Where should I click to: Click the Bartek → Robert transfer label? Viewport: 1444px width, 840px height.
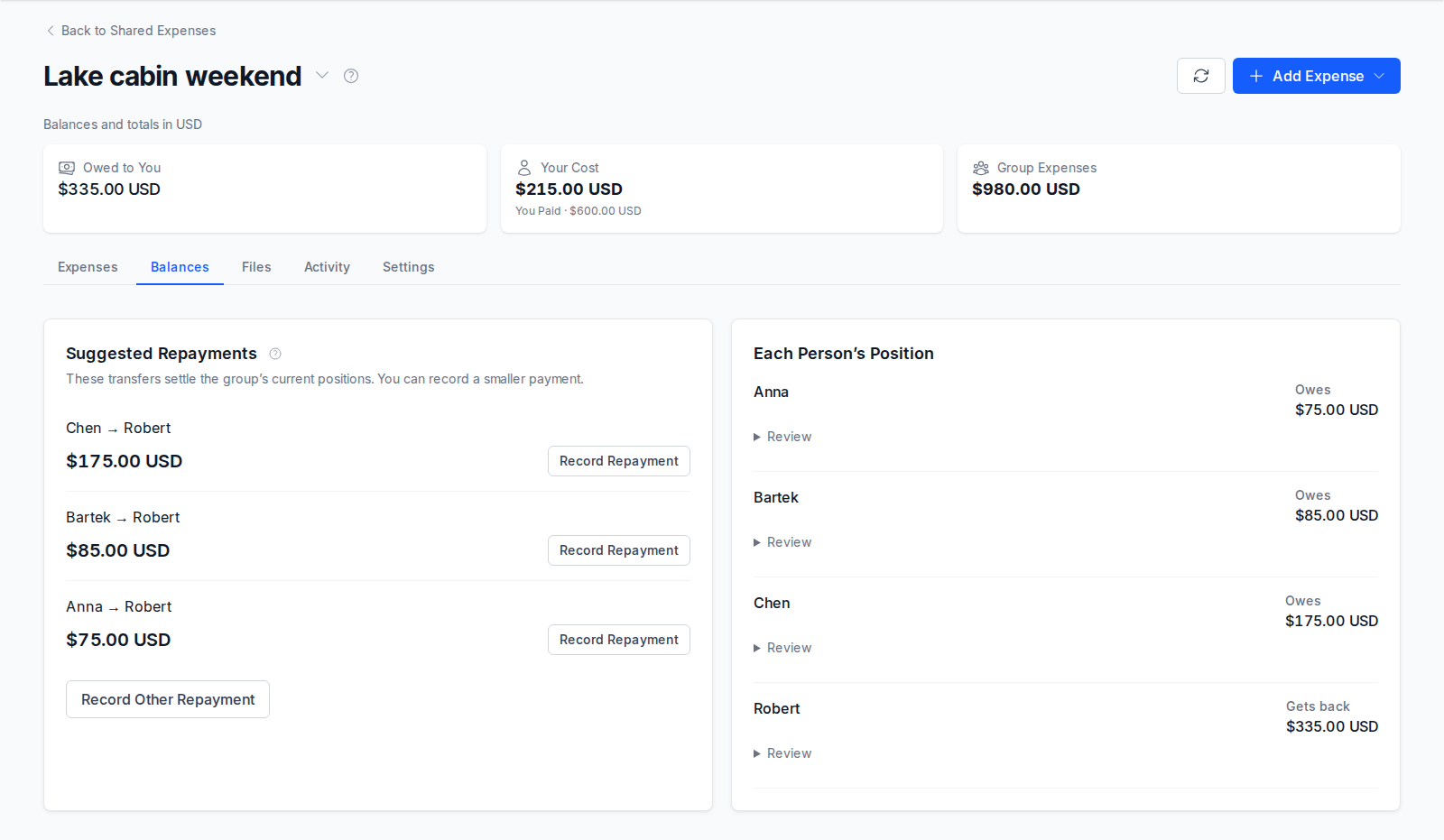[123, 518]
